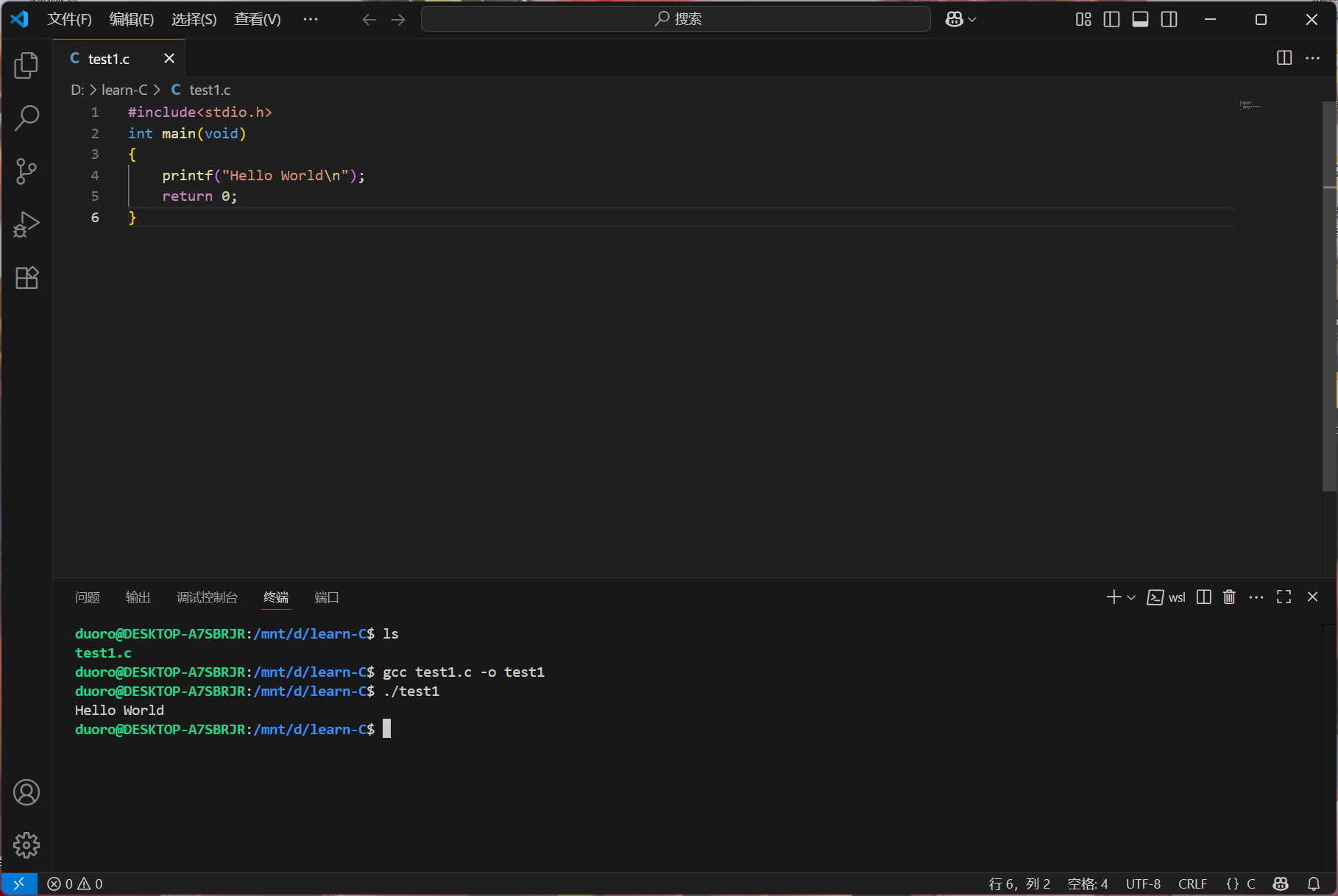Image resolution: width=1338 pixels, height=896 pixels.
Task: Change end of line sequence CRLF
Action: pyautogui.click(x=1193, y=883)
